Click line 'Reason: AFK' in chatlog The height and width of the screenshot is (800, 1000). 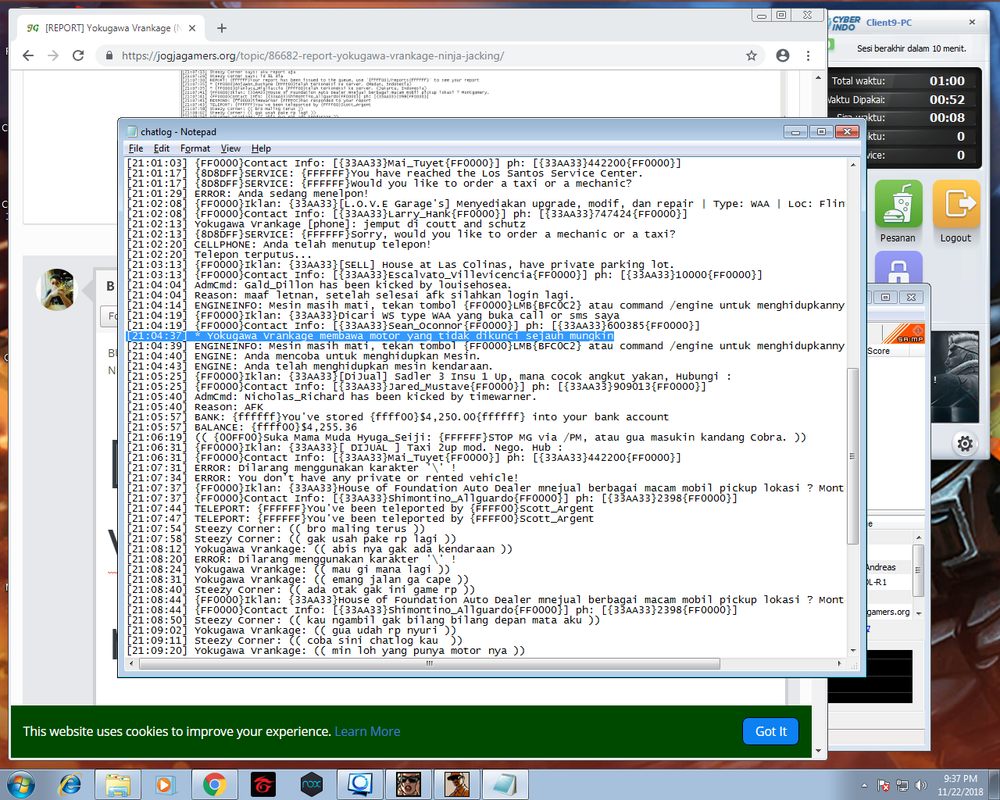[x=195, y=406]
